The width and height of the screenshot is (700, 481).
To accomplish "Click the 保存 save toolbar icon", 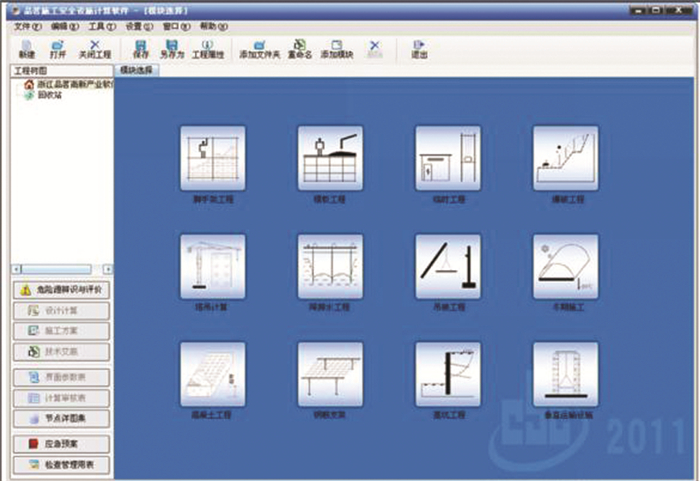I will (x=141, y=49).
